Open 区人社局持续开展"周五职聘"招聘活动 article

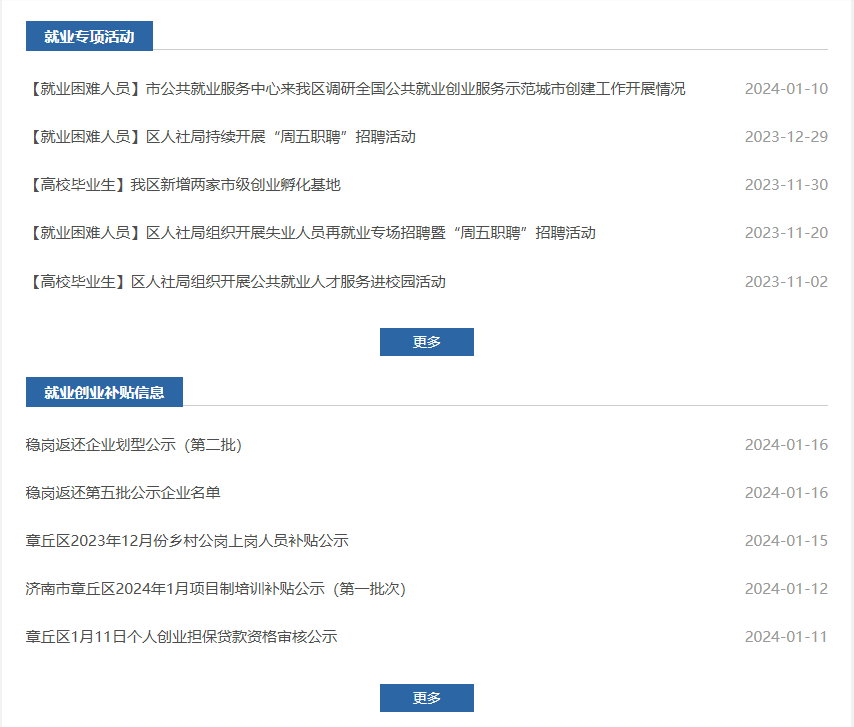pyautogui.click(x=221, y=137)
